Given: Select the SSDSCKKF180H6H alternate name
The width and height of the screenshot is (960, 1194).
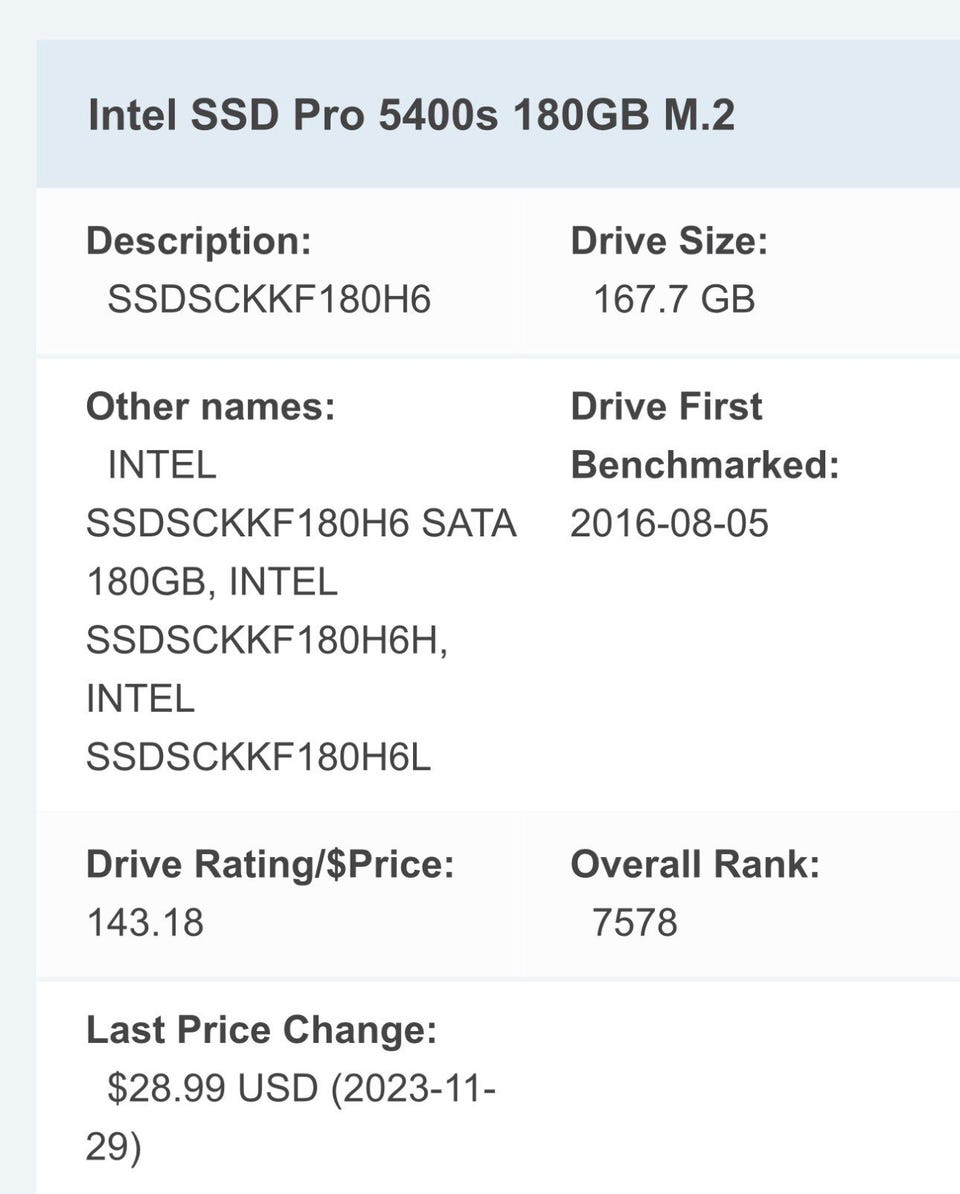Looking at the screenshot, I should (x=266, y=641).
